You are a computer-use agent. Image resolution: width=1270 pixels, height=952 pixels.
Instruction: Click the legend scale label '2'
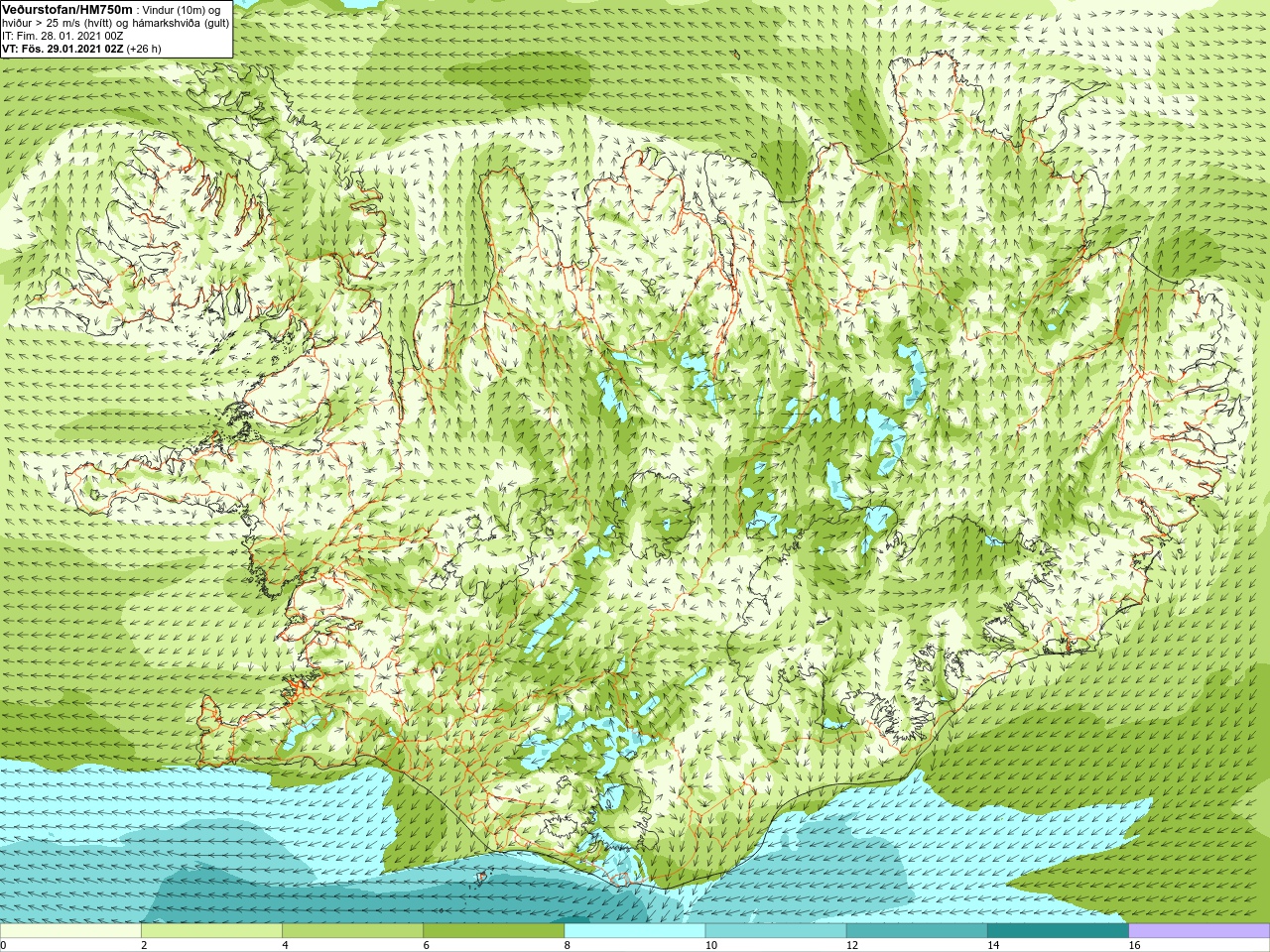click(x=144, y=945)
